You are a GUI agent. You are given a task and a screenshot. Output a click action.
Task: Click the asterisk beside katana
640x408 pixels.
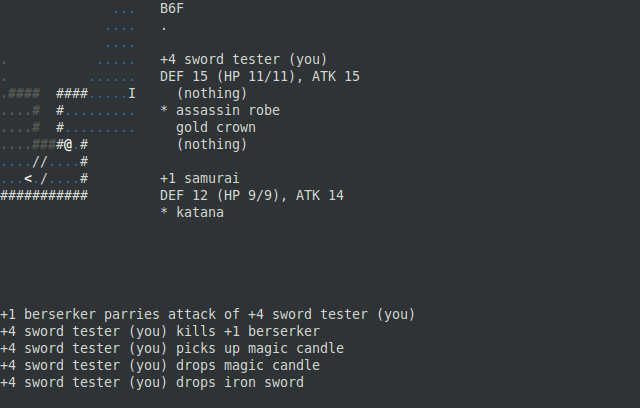pyautogui.click(x=164, y=212)
